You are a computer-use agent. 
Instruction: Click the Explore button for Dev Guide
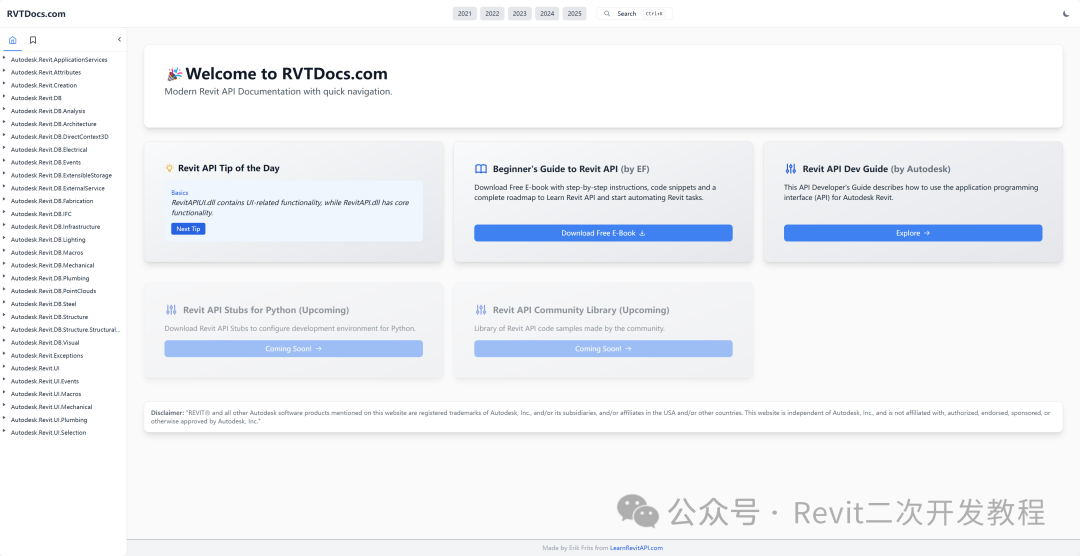pyautogui.click(x=913, y=233)
